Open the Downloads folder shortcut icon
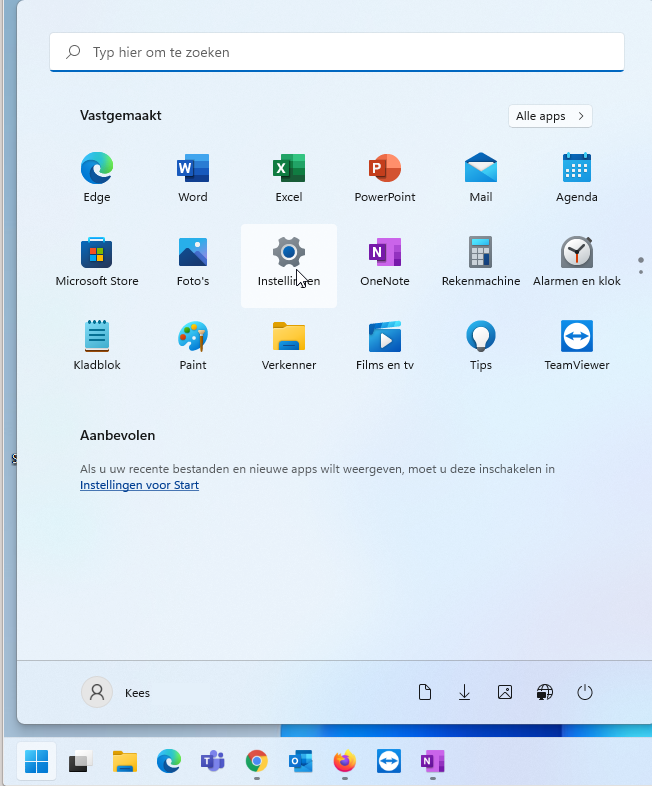 (x=465, y=692)
